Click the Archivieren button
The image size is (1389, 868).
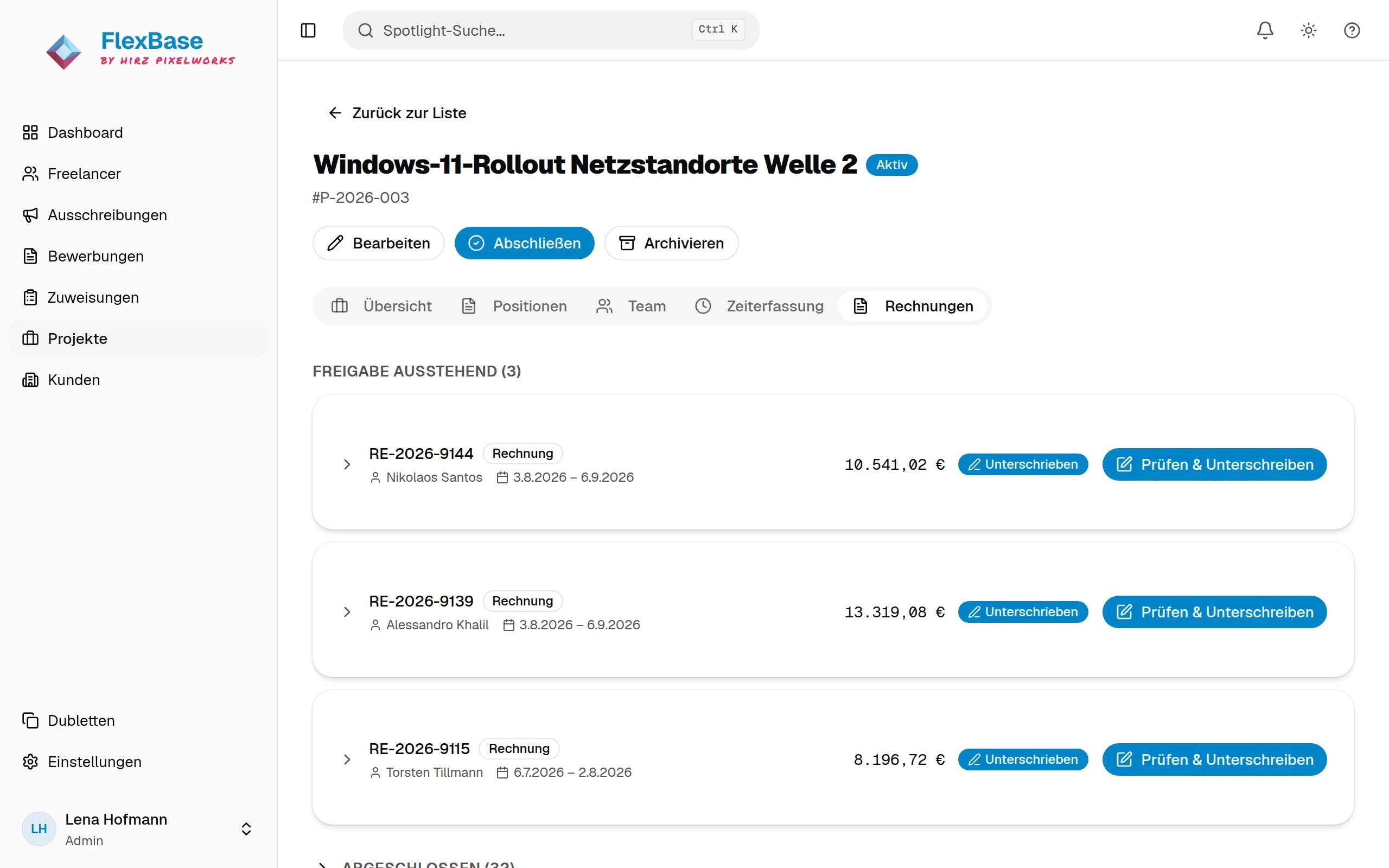tap(671, 243)
